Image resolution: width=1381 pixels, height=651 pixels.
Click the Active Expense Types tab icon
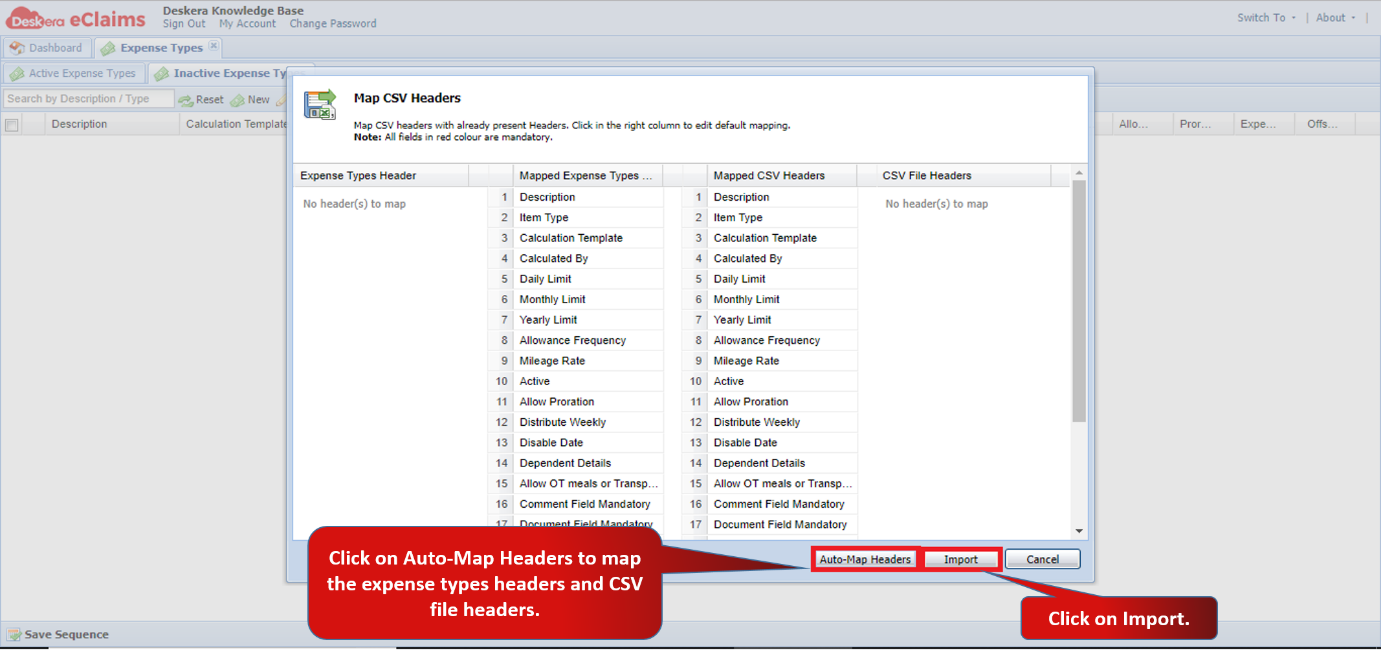17,74
